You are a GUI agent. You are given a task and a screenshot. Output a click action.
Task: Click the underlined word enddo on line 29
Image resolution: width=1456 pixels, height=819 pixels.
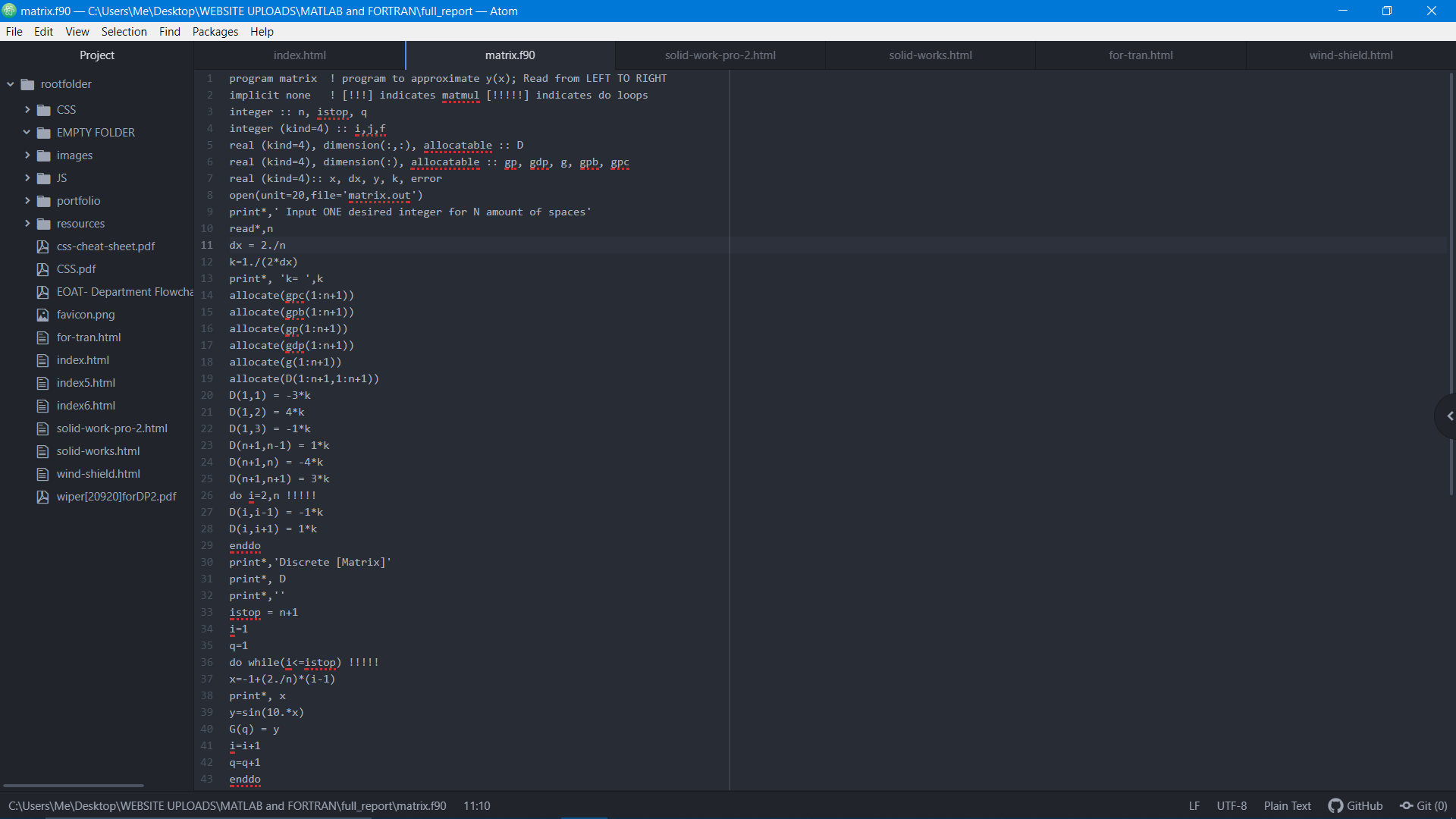pyautogui.click(x=245, y=546)
